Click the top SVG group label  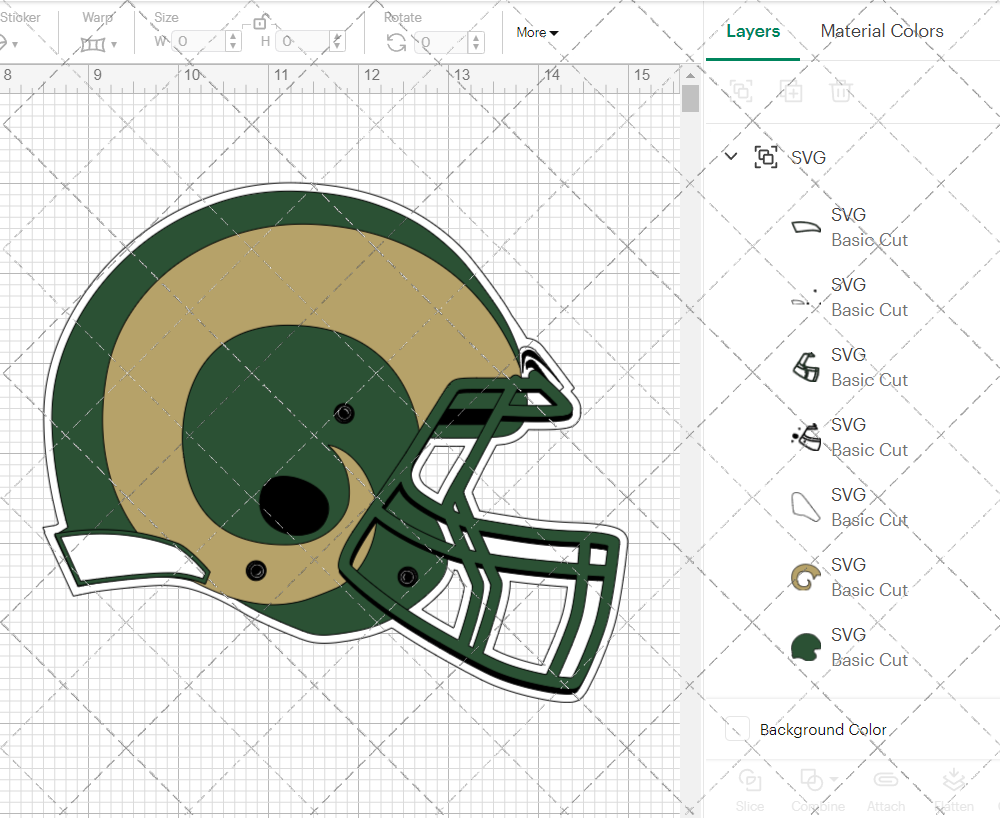(x=808, y=157)
